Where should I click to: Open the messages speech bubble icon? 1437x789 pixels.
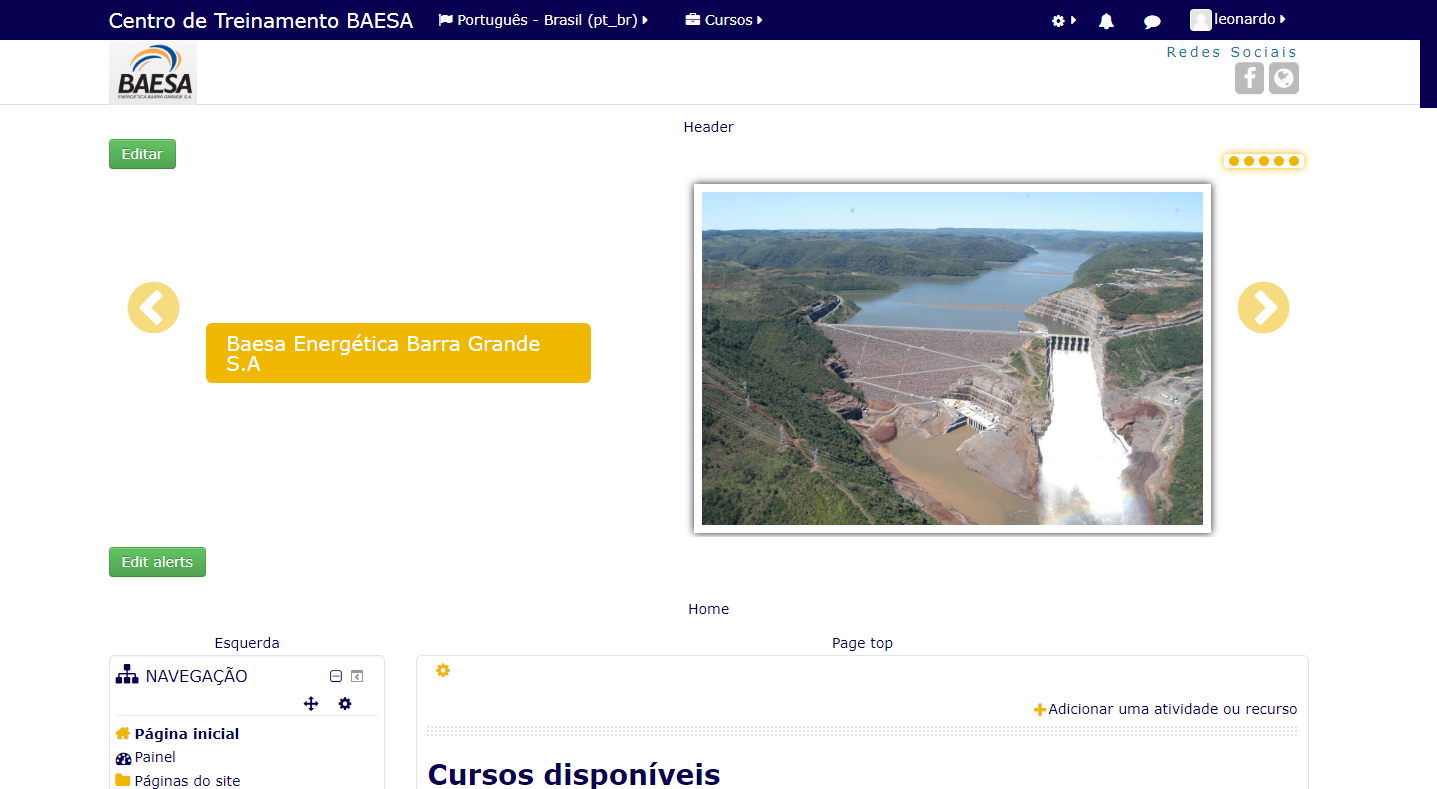[x=1152, y=21]
